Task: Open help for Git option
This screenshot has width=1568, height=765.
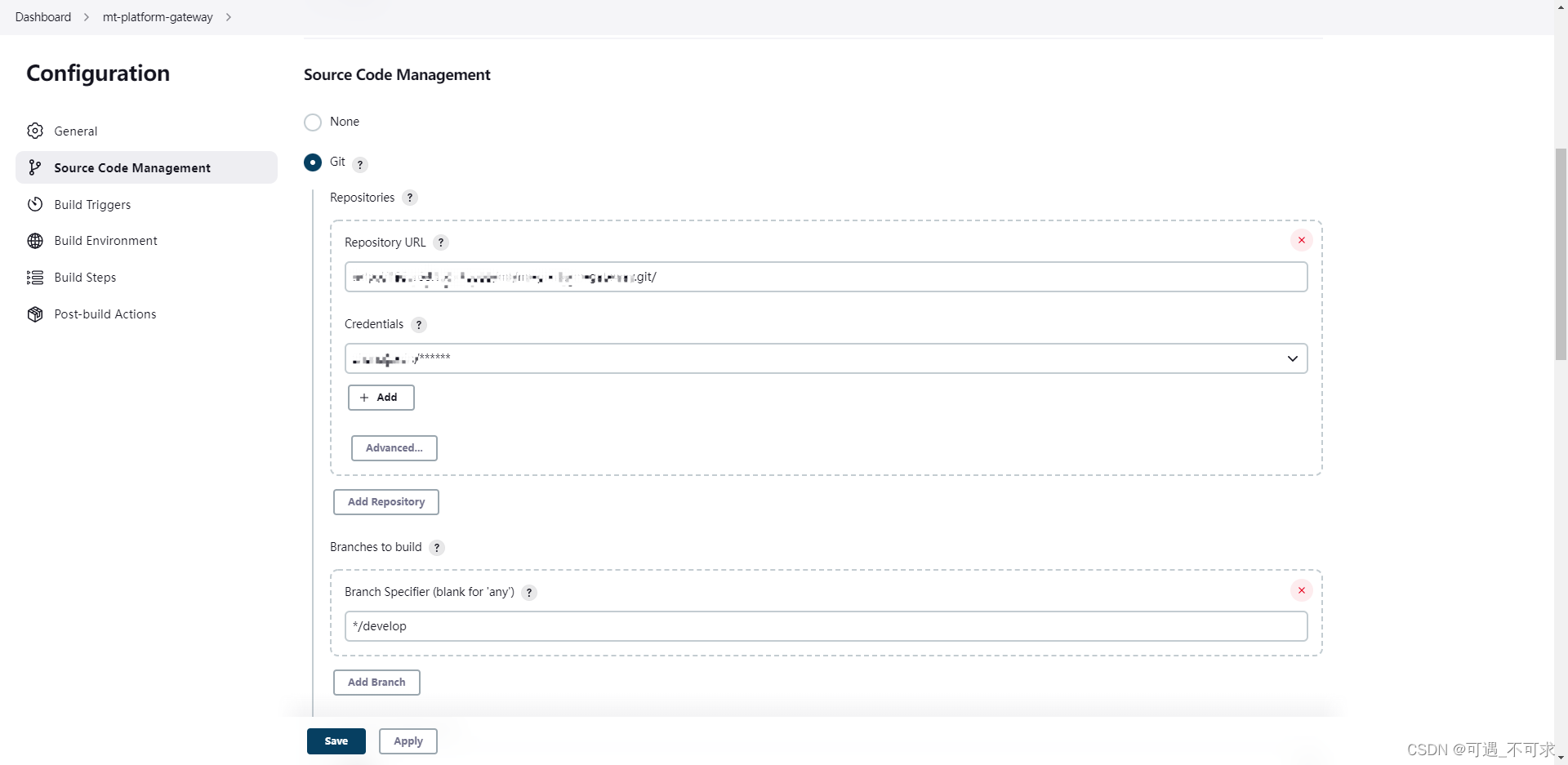Action: [x=360, y=164]
